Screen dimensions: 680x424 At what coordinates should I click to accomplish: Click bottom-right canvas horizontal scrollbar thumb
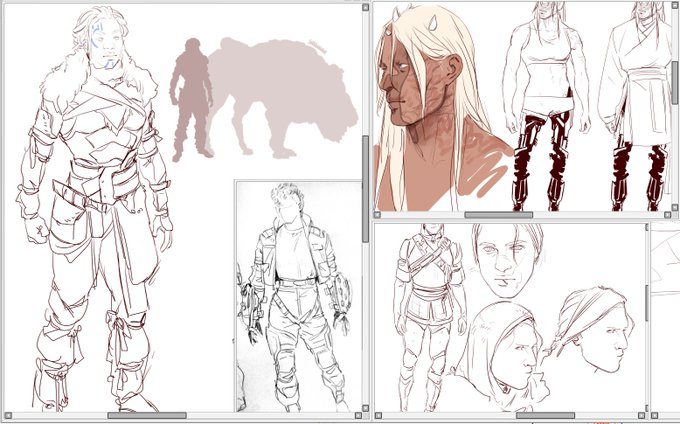pos(546,416)
